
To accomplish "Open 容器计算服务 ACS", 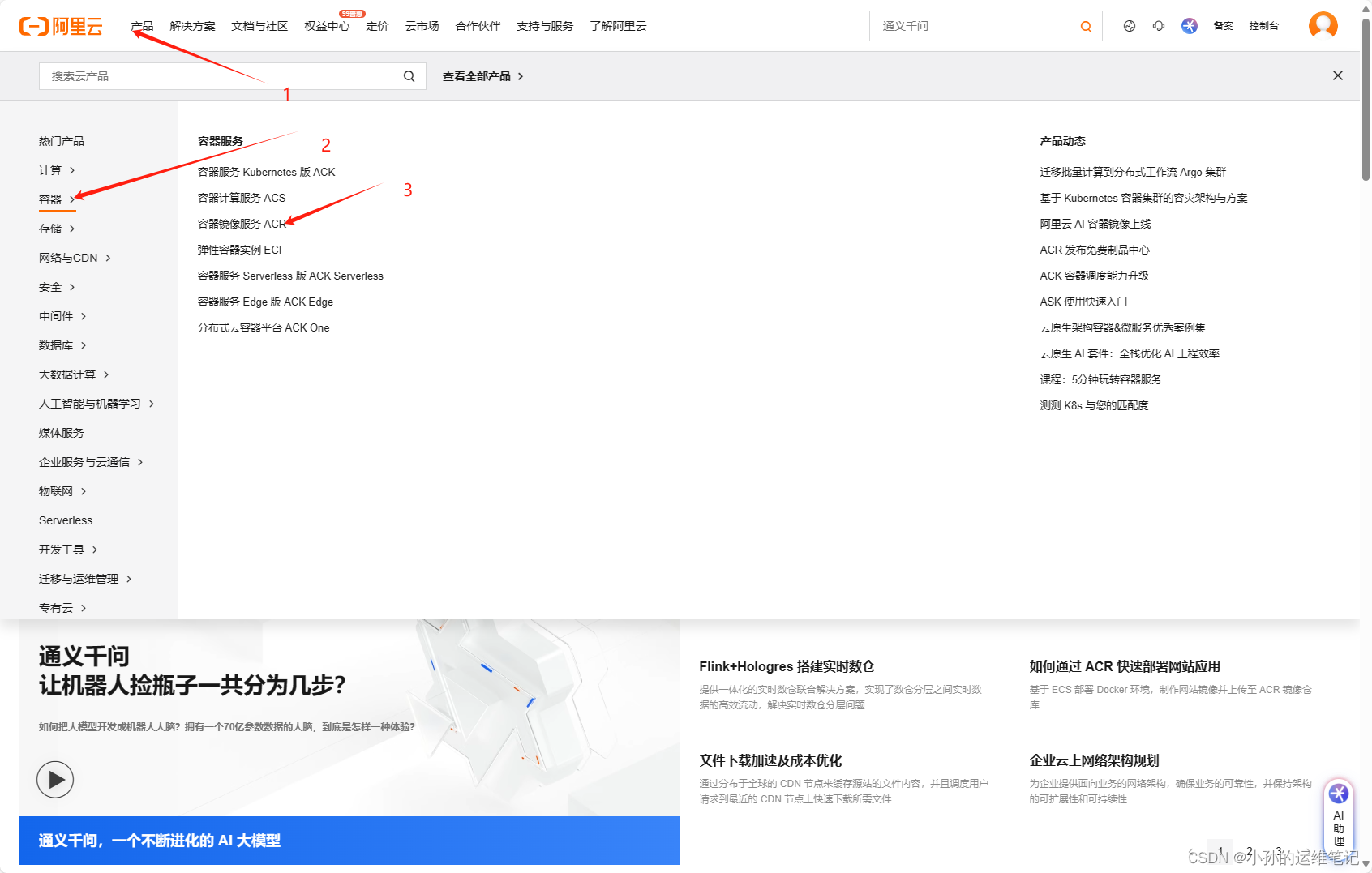I will tap(242, 198).
